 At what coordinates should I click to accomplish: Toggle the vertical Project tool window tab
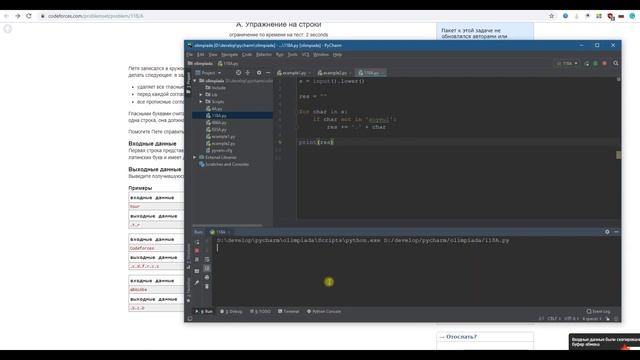pyautogui.click(x=188, y=84)
